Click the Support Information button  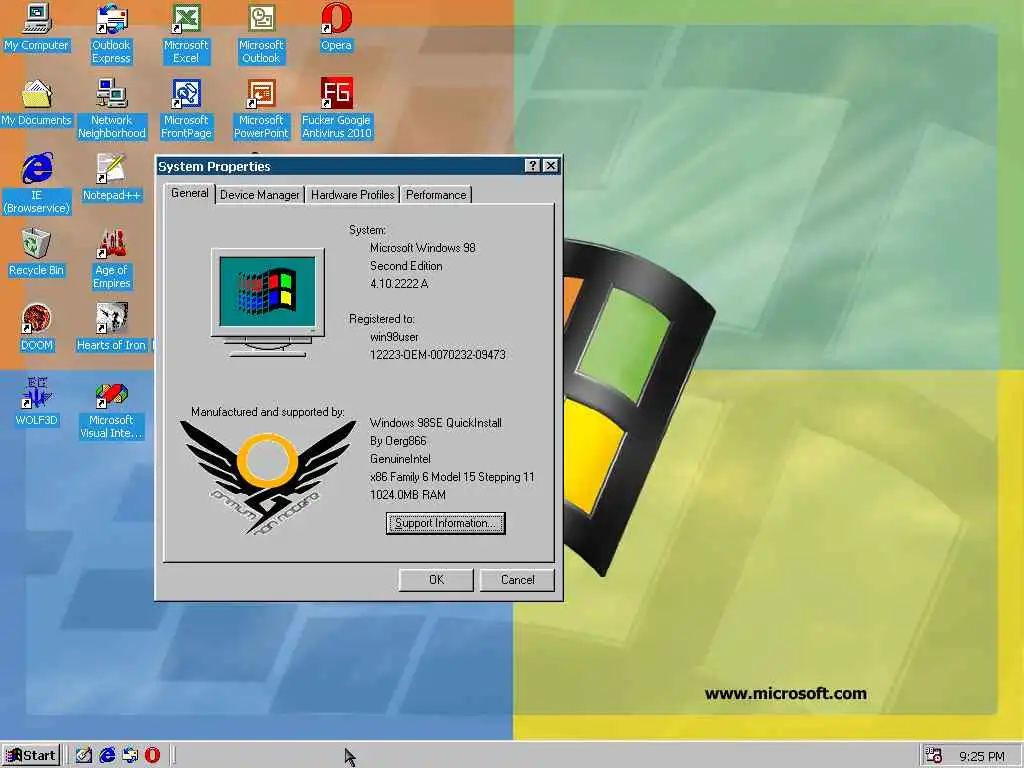click(445, 523)
